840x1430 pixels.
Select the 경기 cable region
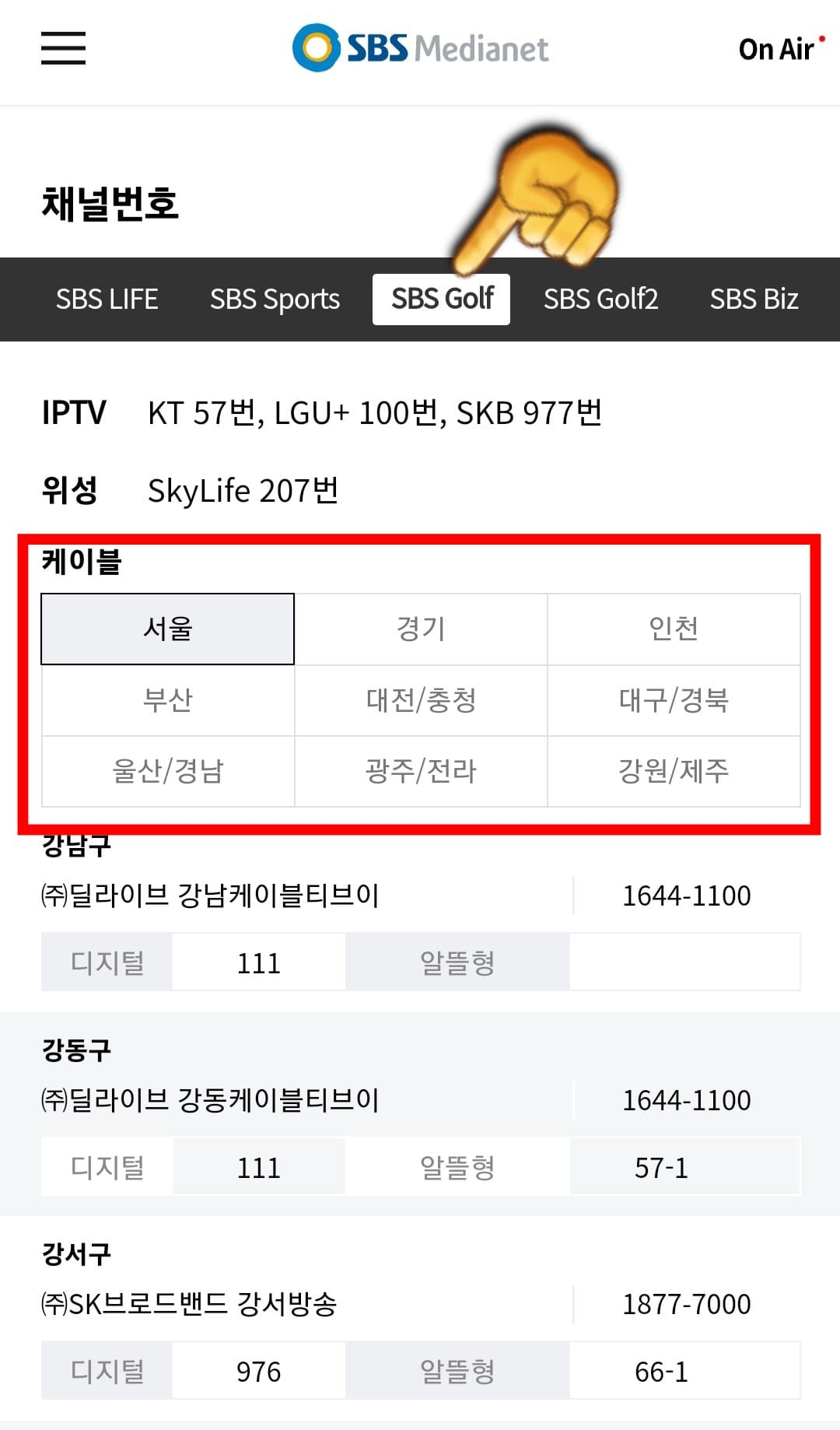point(420,629)
